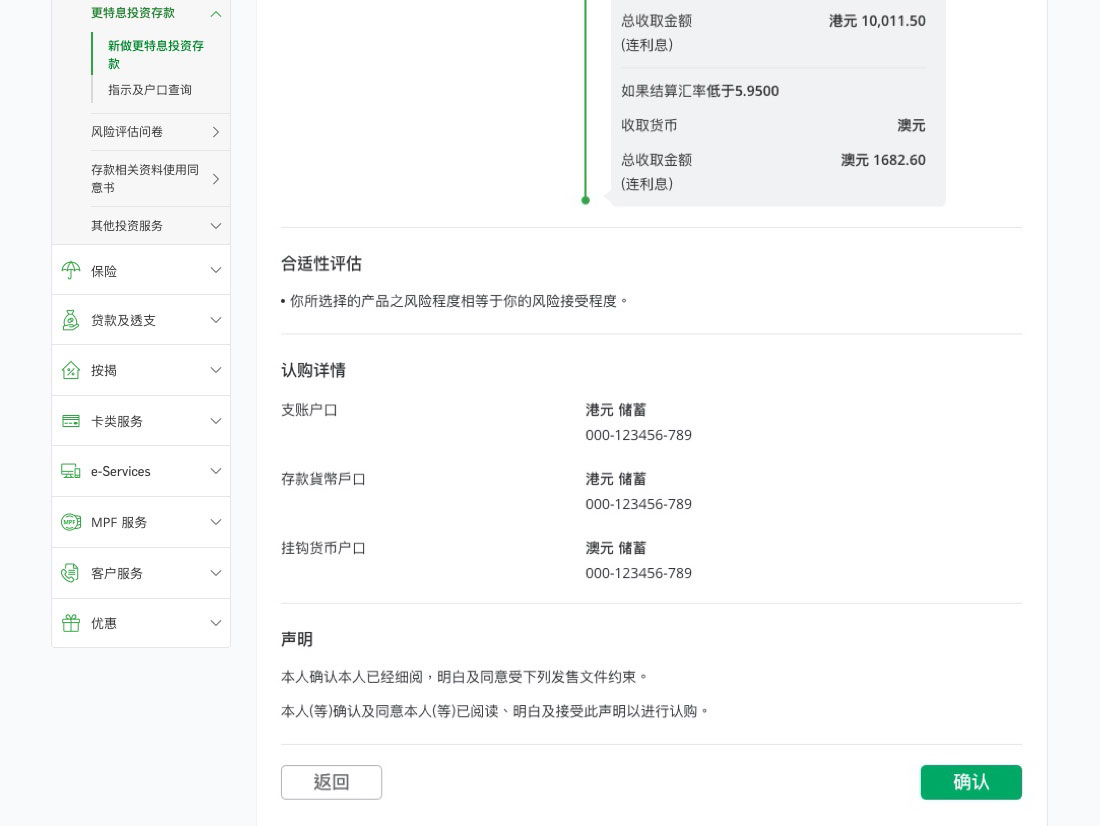1100x826 pixels.
Task: Click the gift box icon beside 优惠
Action: (71, 623)
